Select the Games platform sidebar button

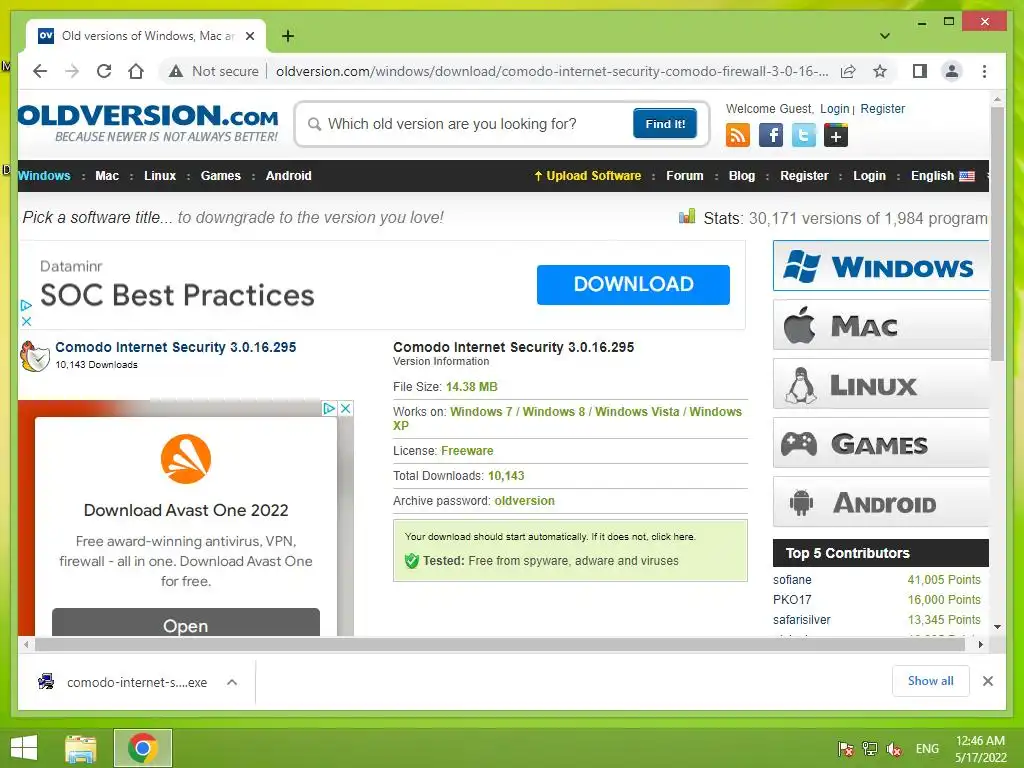pyautogui.click(x=880, y=443)
